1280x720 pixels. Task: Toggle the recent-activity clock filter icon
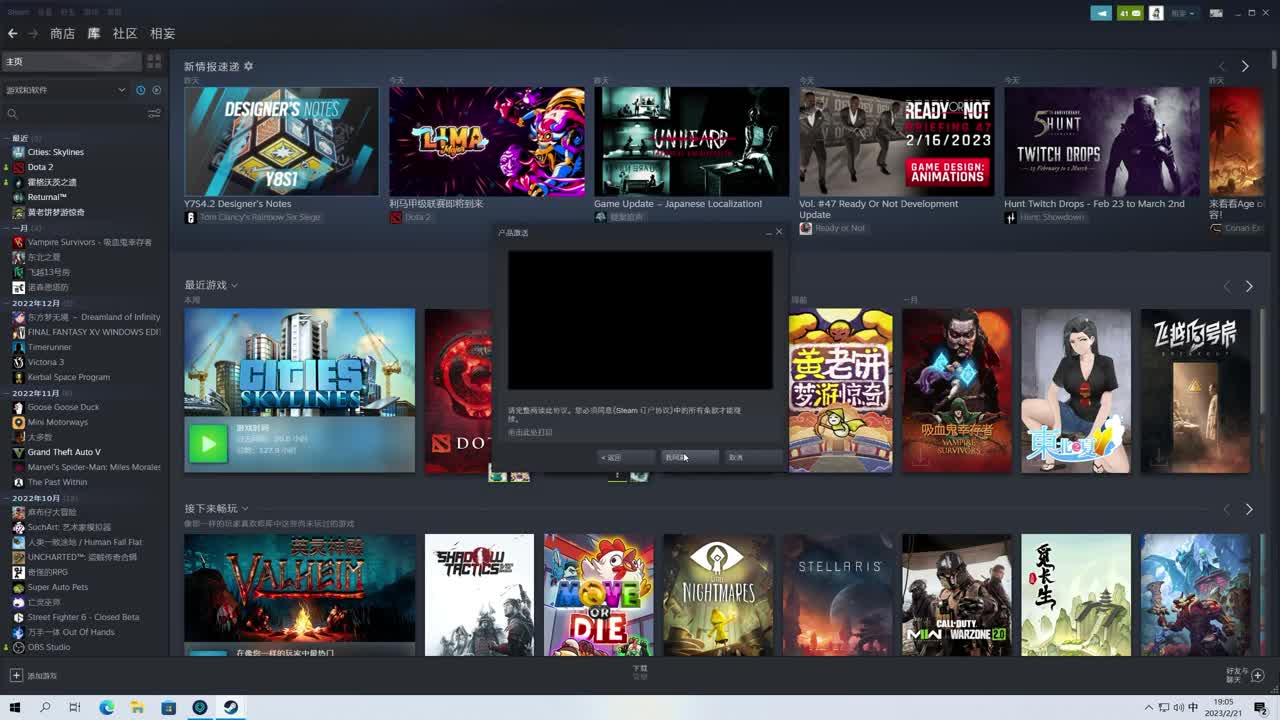(x=140, y=90)
